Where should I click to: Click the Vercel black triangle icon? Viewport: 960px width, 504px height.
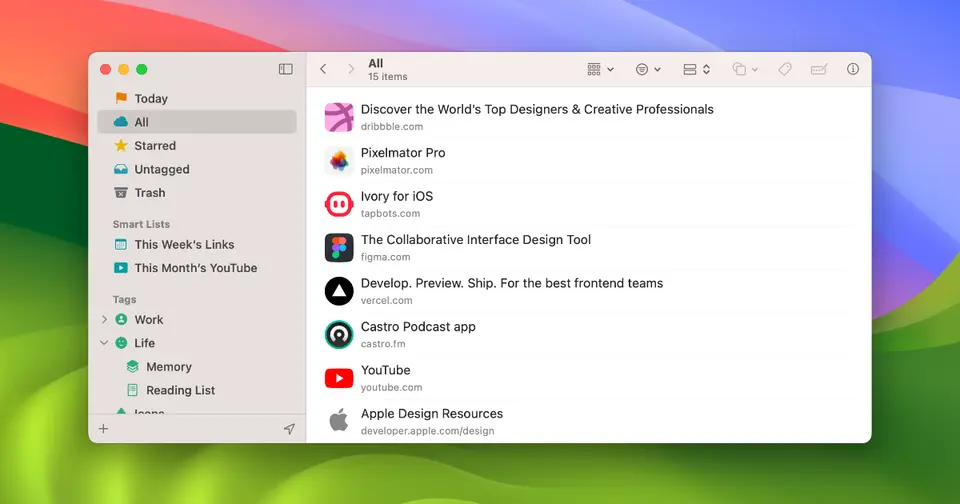(339, 291)
